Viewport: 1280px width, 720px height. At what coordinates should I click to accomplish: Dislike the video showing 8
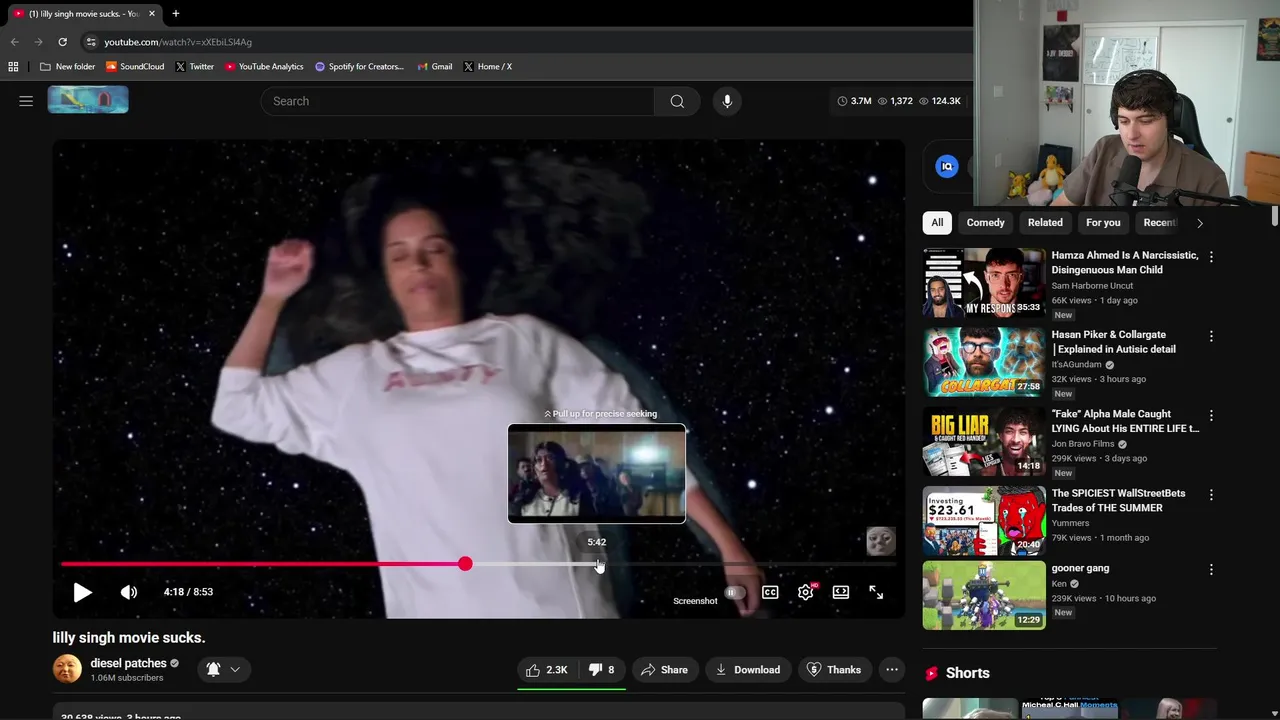(601, 670)
